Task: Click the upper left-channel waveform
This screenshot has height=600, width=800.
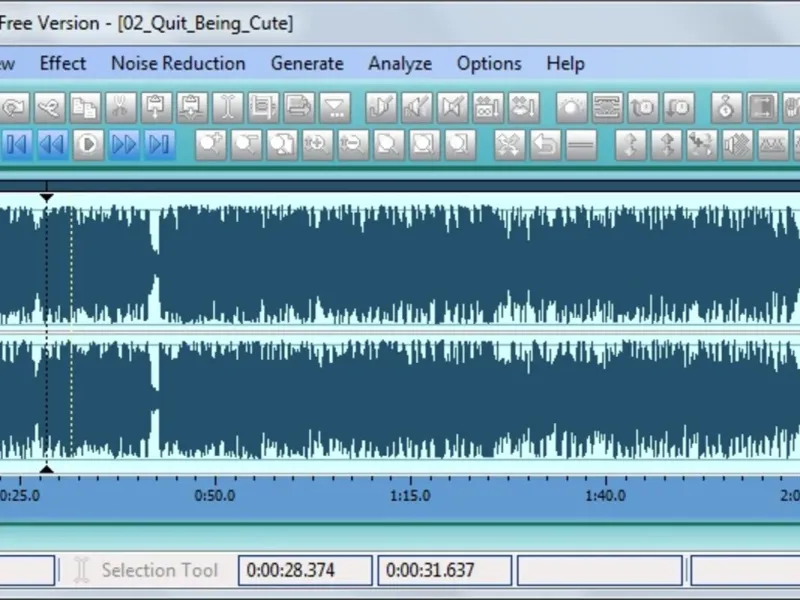Action: pyautogui.click(x=400, y=264)
